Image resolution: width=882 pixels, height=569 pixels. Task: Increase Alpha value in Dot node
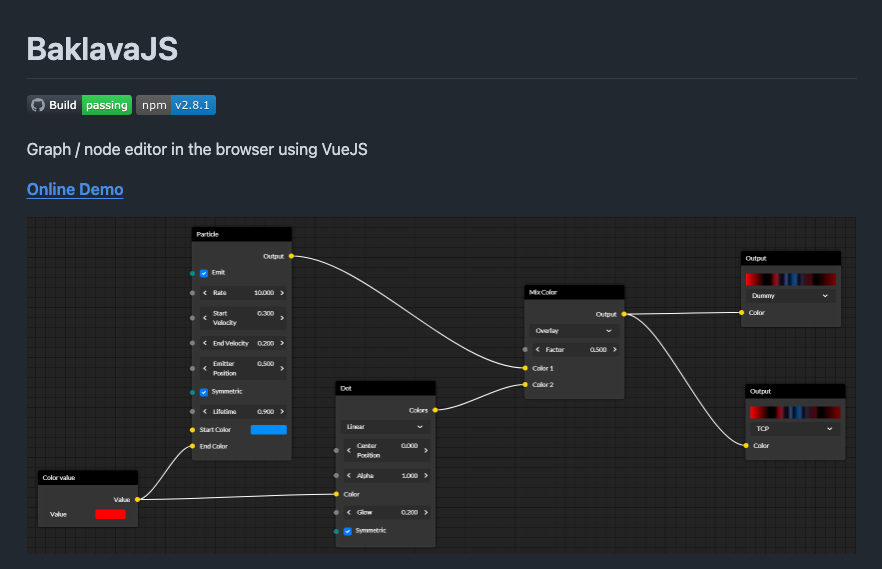426,476
